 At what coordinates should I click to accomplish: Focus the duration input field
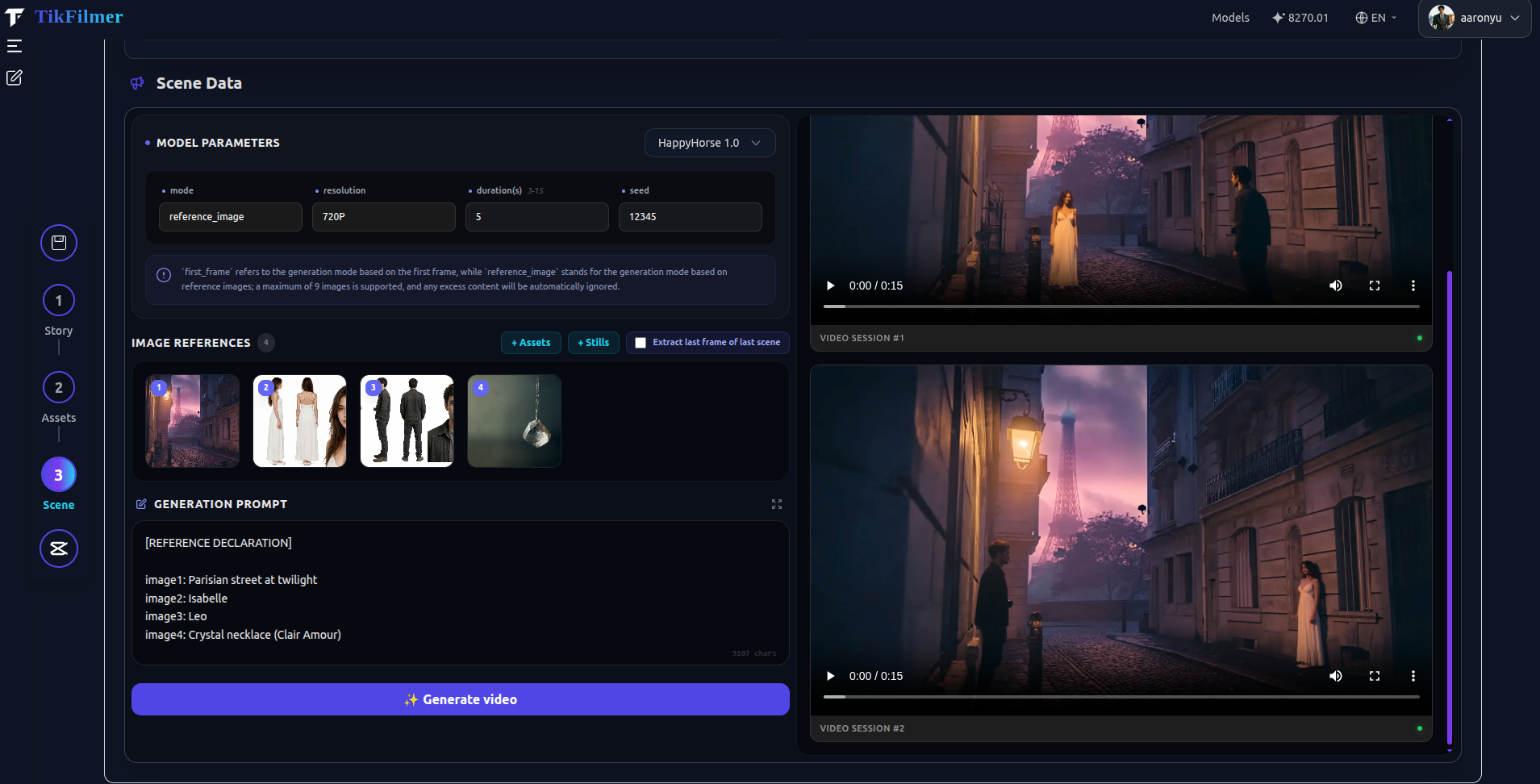tap(537, 217)
